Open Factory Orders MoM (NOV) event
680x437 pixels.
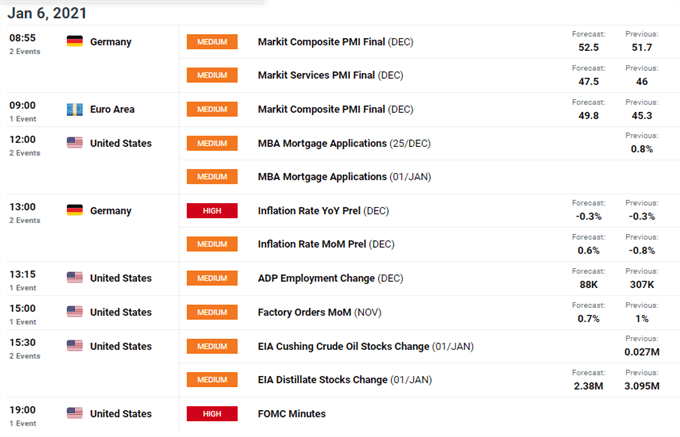pyautogui.click(x=320, y=312)
